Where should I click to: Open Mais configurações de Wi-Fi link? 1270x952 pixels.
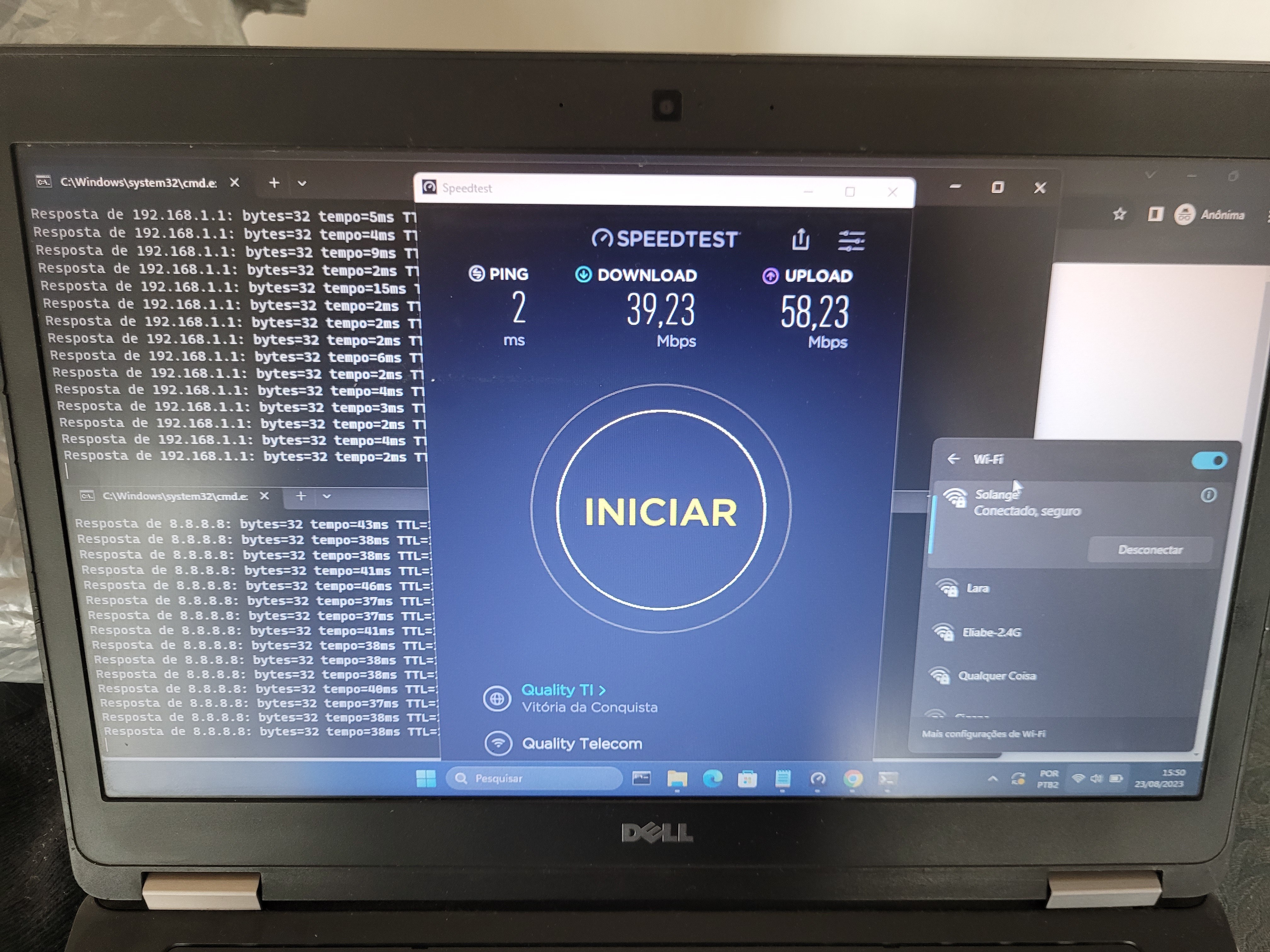click(983, 734)
